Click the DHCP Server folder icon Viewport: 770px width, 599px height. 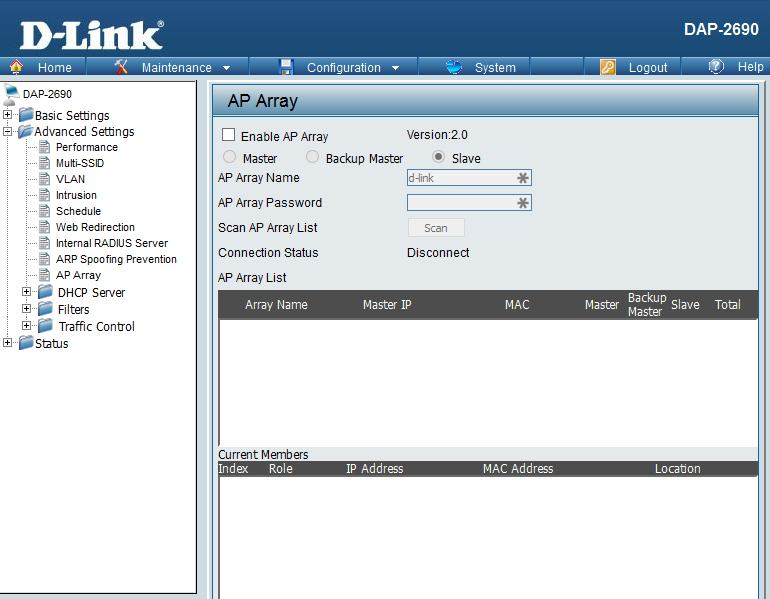pos(46,292)
